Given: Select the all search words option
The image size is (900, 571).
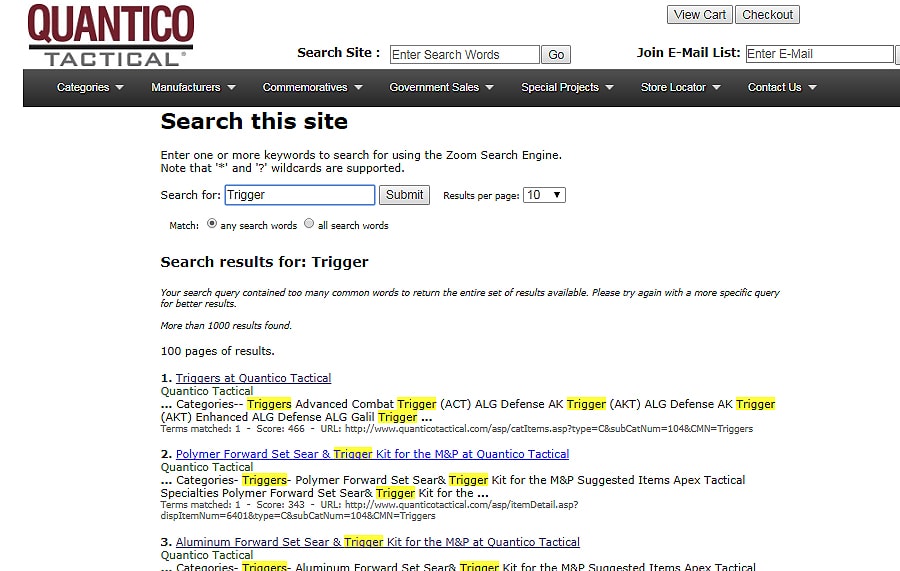Looking at the screenshot, I should (x=309, y=223).
